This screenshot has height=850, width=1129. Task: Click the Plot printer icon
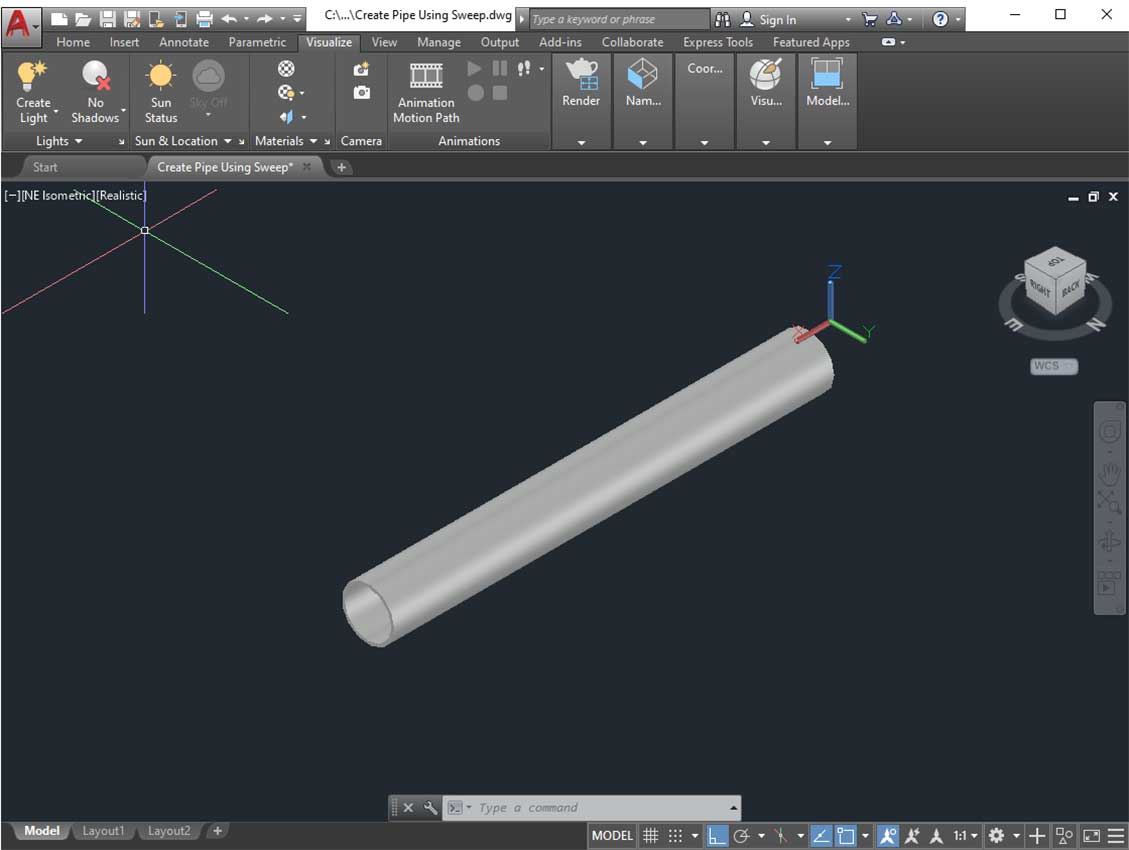pos(204,18)
